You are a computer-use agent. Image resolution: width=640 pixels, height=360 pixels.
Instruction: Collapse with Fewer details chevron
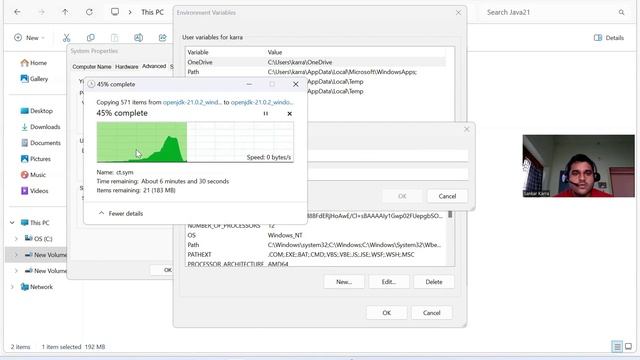[101, 213]
